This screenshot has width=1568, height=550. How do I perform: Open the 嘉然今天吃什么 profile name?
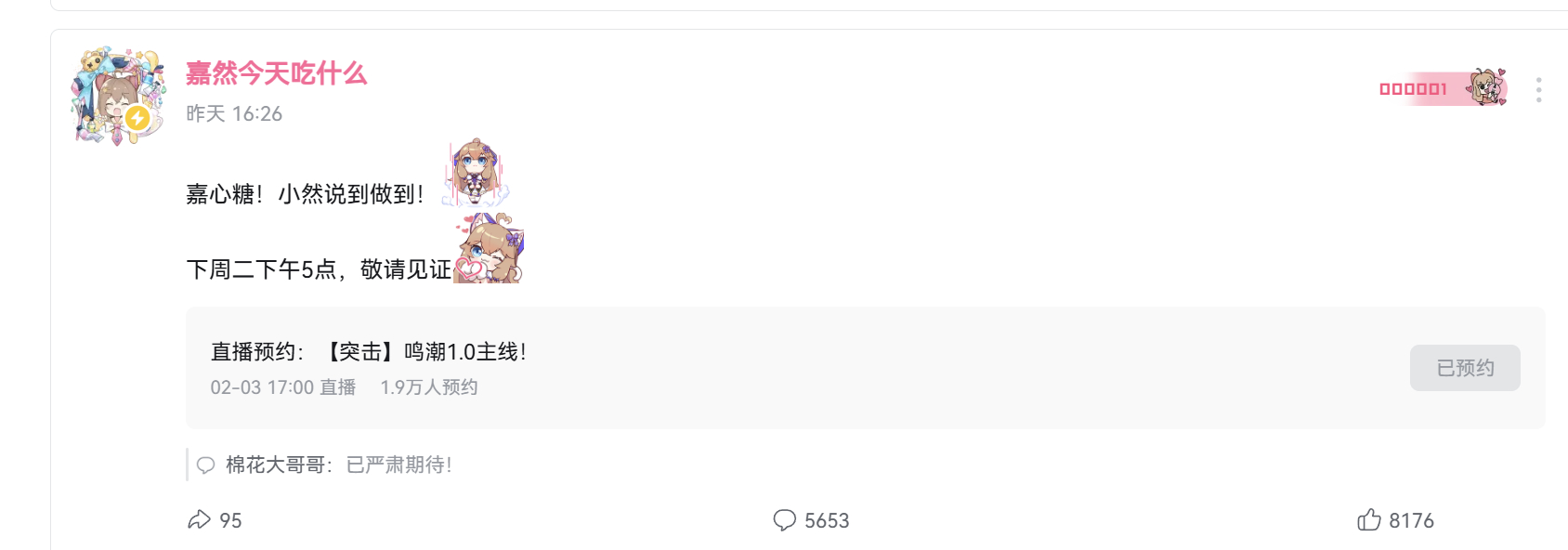[x=276, y=73]
